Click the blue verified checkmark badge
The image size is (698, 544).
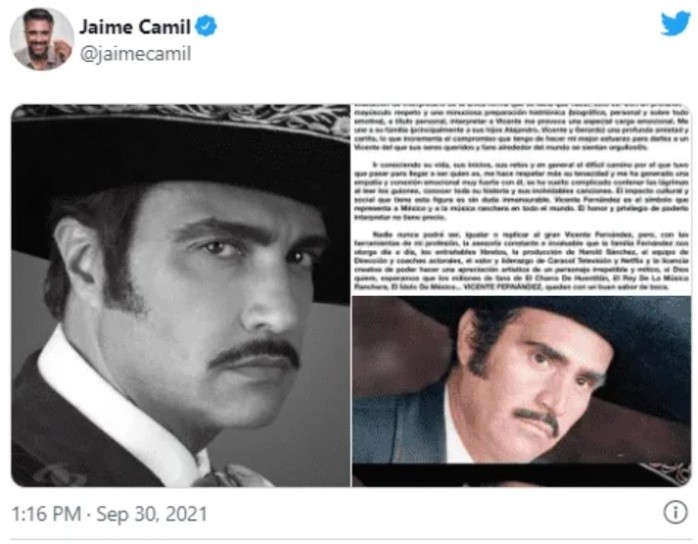(x=206, y=26)
